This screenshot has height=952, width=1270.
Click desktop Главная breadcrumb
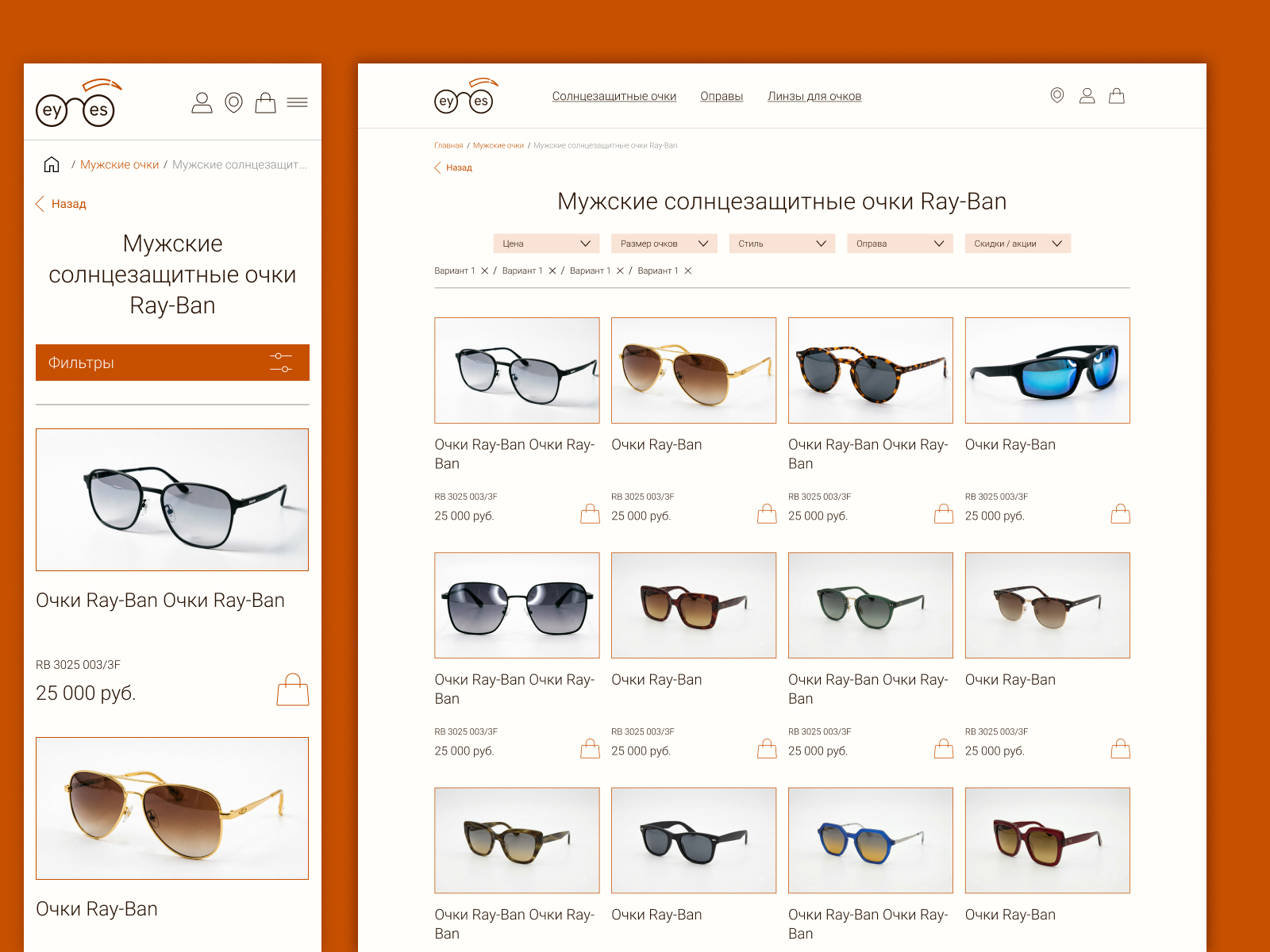(x=448, y=146)
